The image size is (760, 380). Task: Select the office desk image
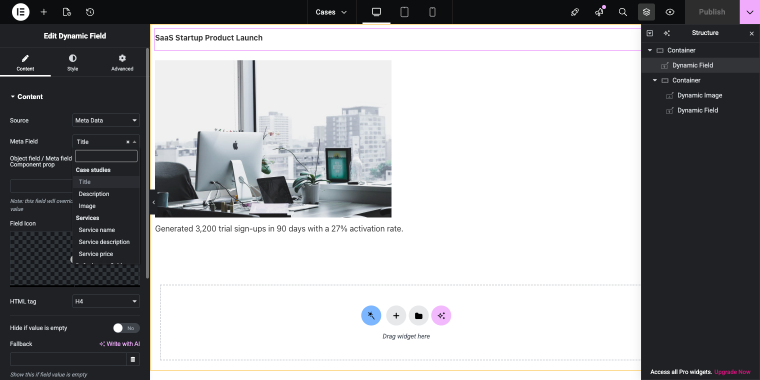tap(273, 139)
